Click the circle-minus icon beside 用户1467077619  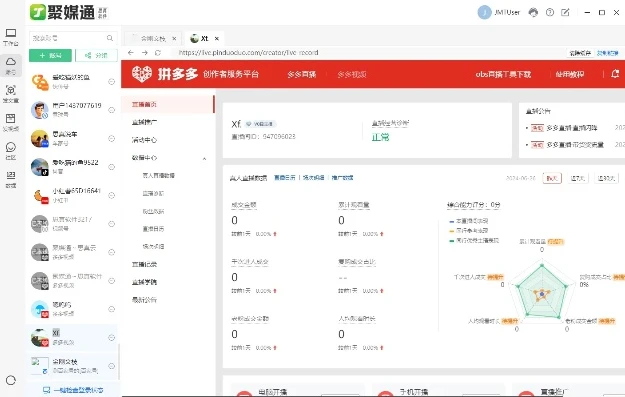click(x=112, y=110)
